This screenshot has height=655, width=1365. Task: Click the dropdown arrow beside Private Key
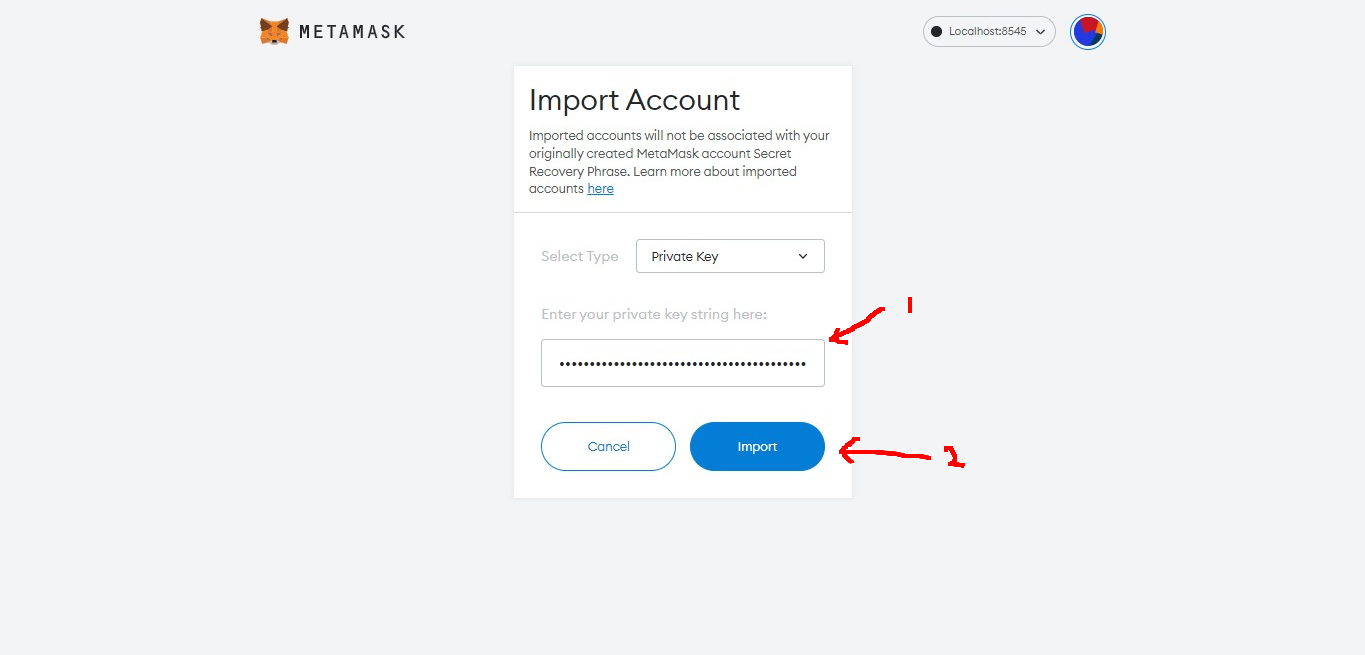click(x=802, y=256)
